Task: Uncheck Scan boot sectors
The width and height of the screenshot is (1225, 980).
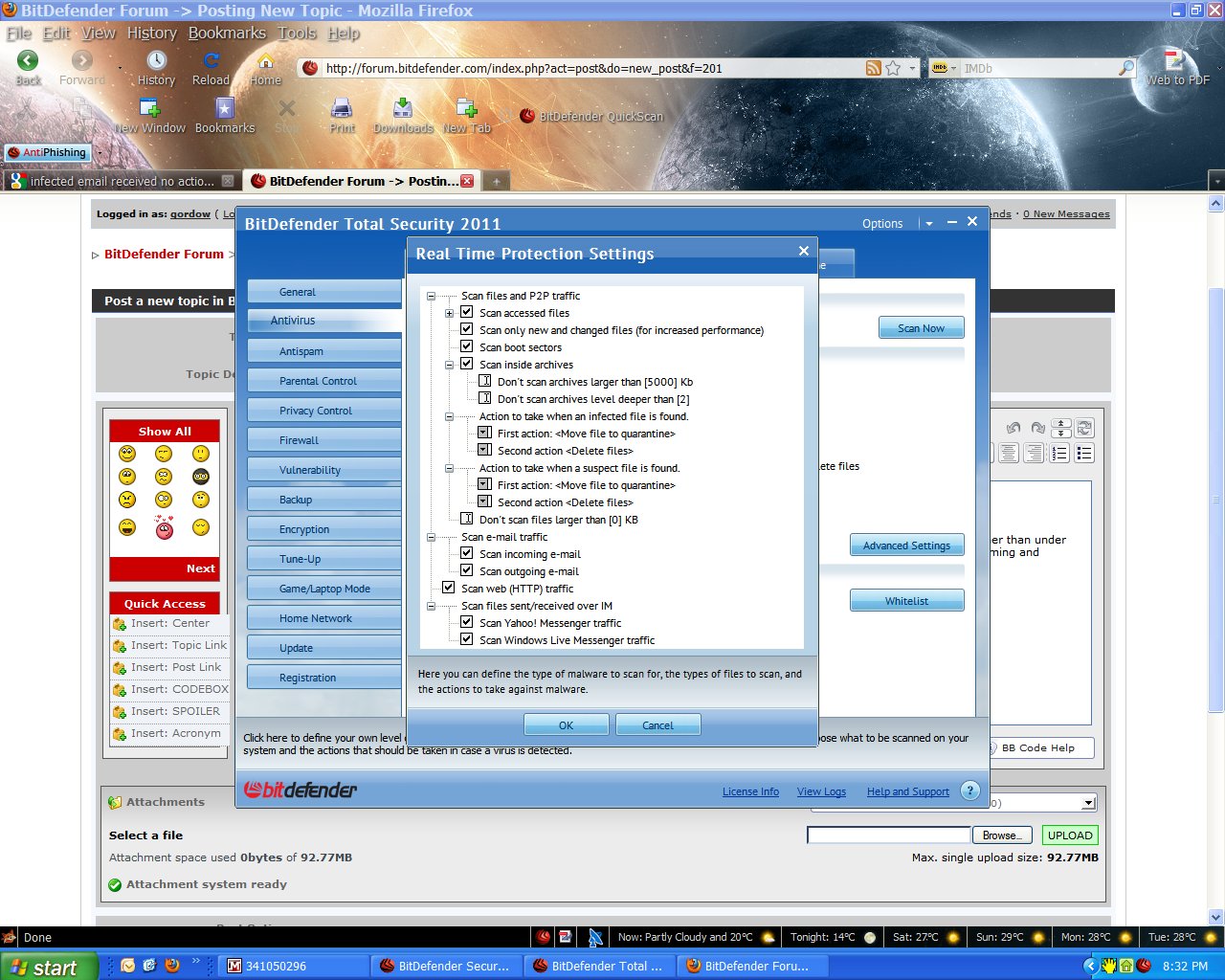Action: coord(467,346)
